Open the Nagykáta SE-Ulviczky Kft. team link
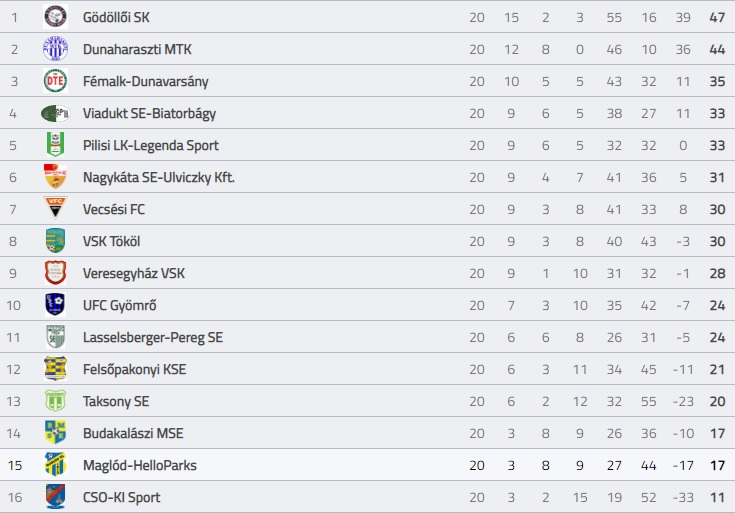Screen dimensions: 735x513 click(x=158, y=177)
